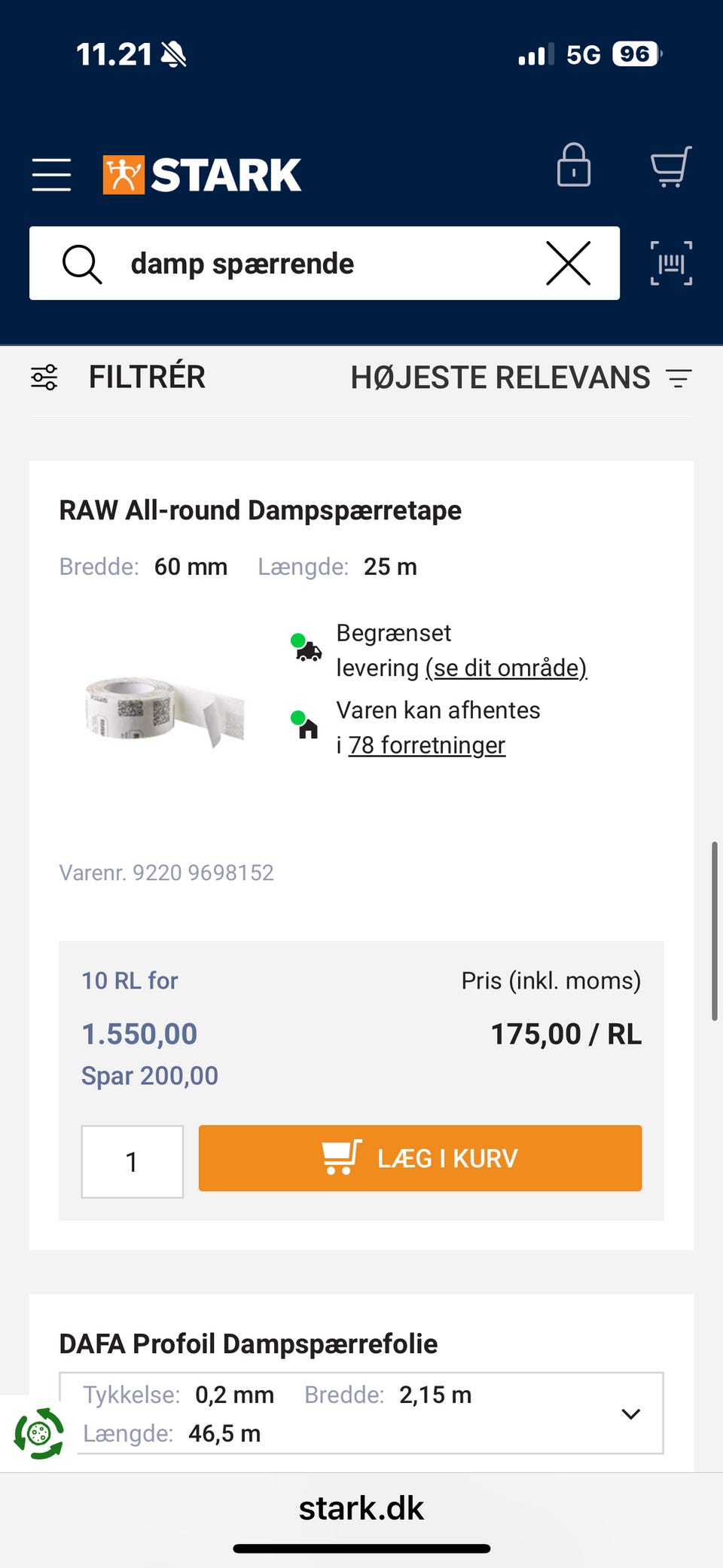723x1568 pixels.
Task: Open the barcode scanner
Action: click(x=671, y=264)
